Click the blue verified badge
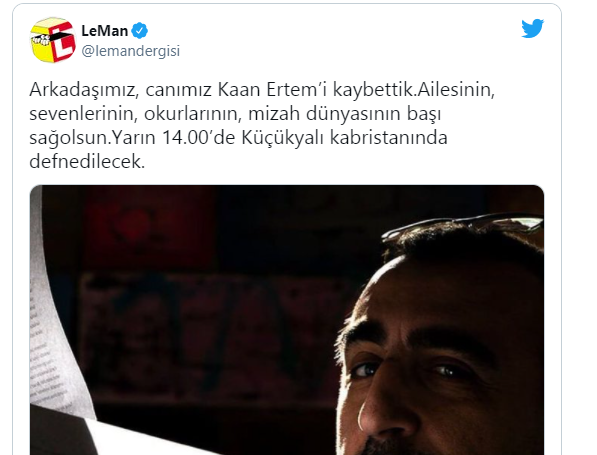 point(140,30)
